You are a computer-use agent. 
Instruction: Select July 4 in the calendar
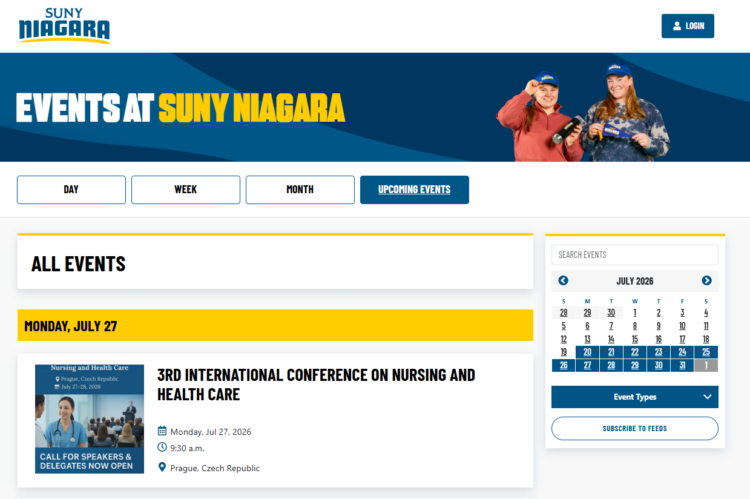point(706,313)
